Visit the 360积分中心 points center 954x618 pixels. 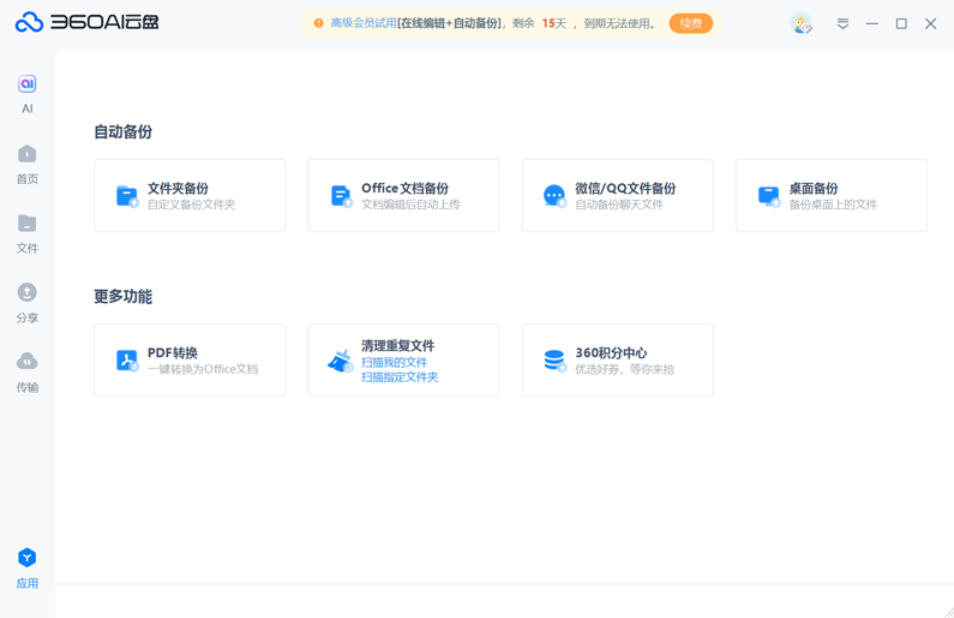tap(617, 360)
